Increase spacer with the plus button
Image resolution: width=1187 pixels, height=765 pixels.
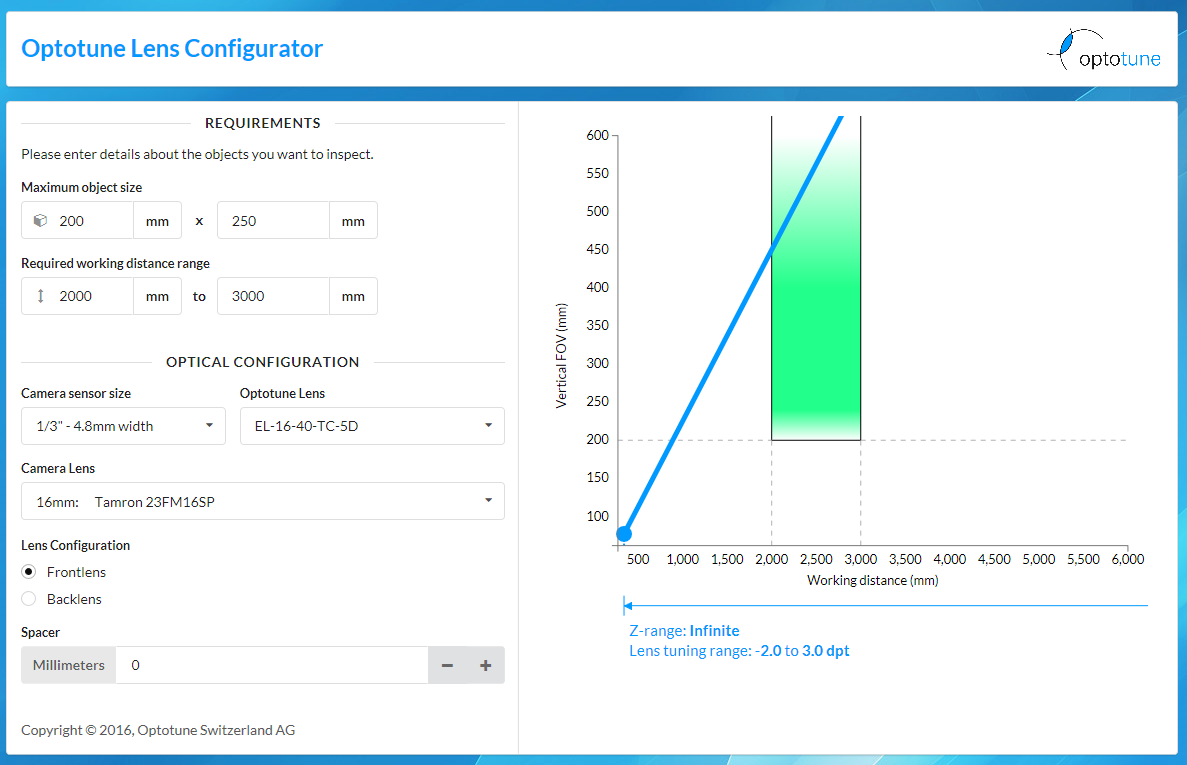pos(485,665)
